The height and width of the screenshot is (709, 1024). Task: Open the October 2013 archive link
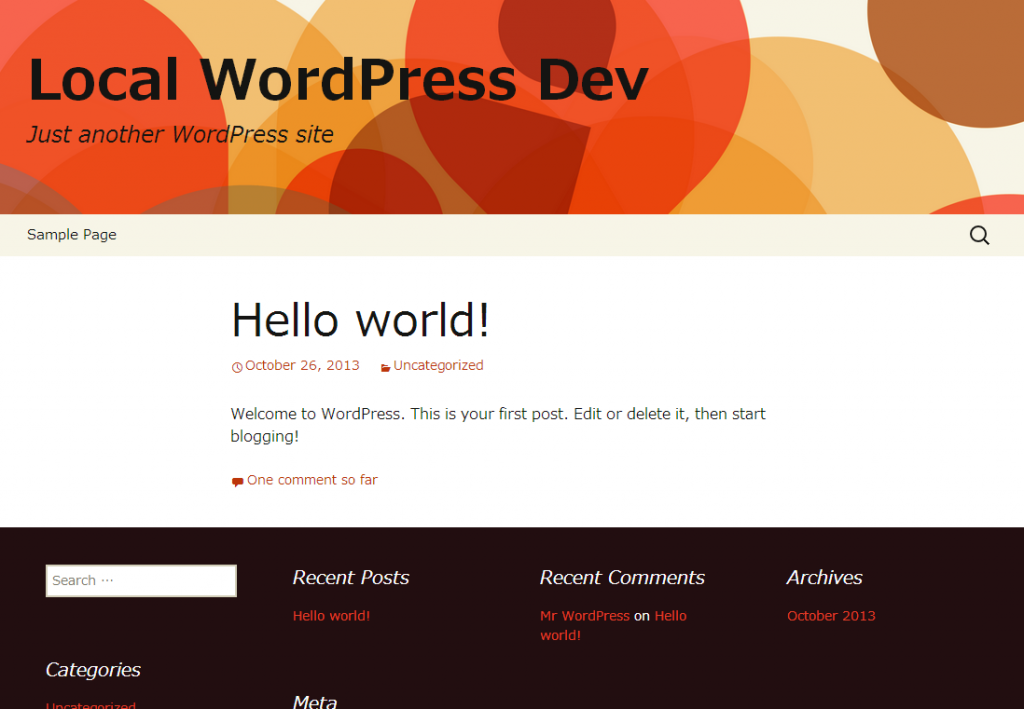831,616
